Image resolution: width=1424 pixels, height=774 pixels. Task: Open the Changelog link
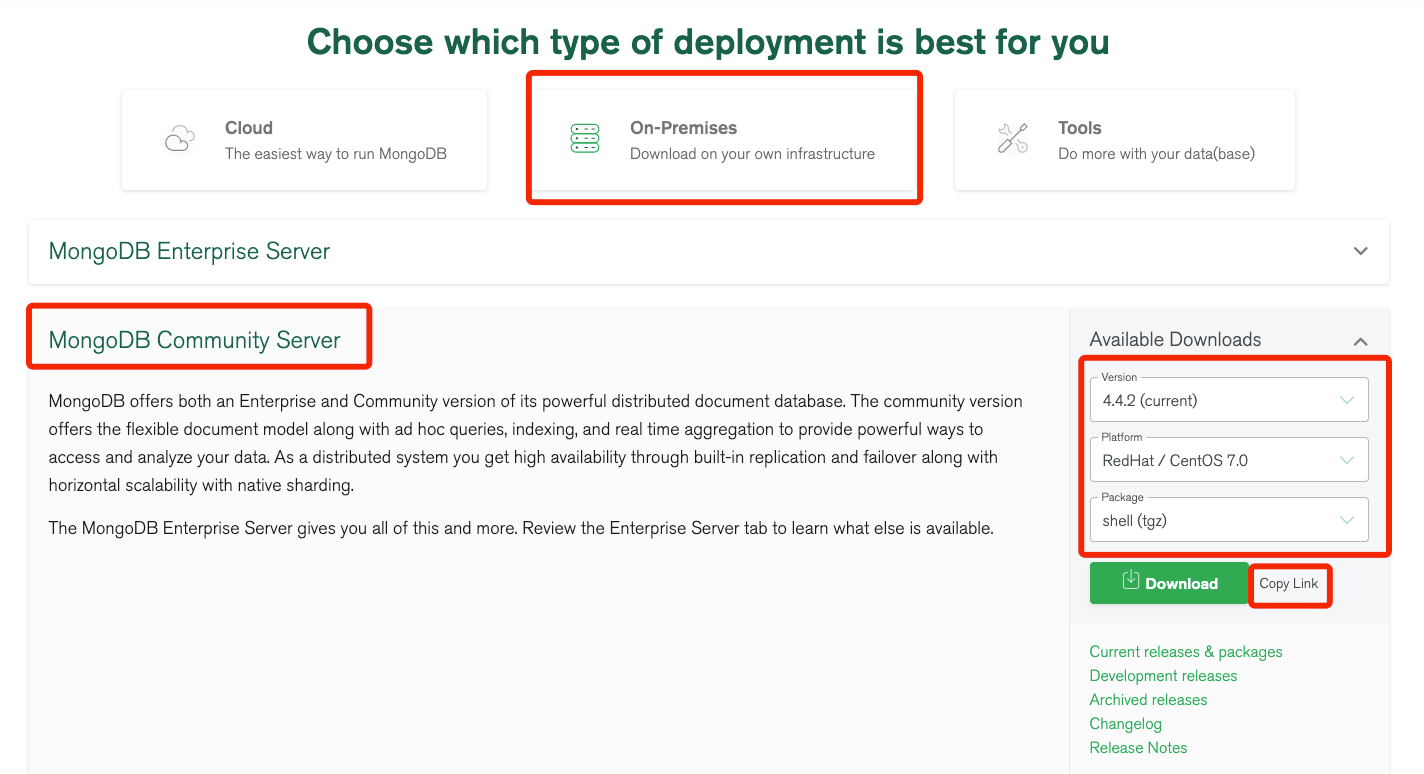tap(1126, 724)
